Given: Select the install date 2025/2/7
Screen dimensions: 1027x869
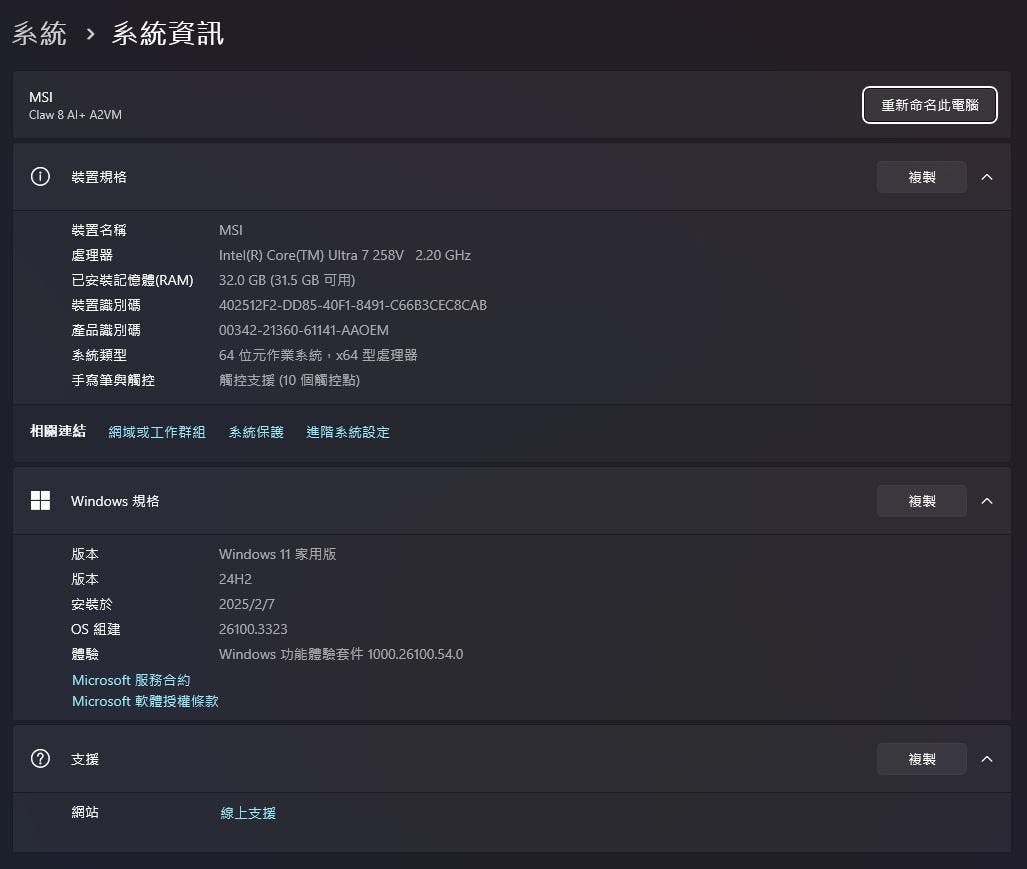Looking at the screenshot, I should click(247, 604).
